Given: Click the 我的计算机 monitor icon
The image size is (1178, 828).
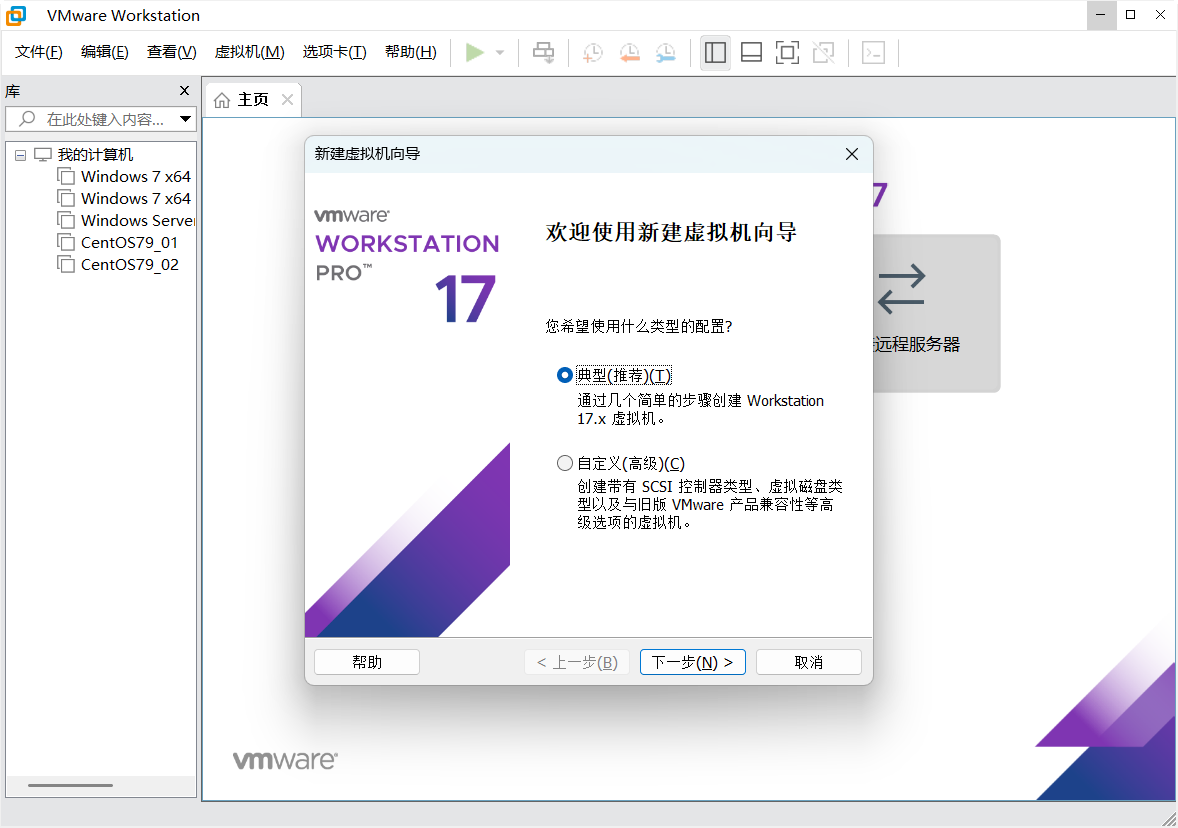Looking at the screenshot, I should point(43,155).
